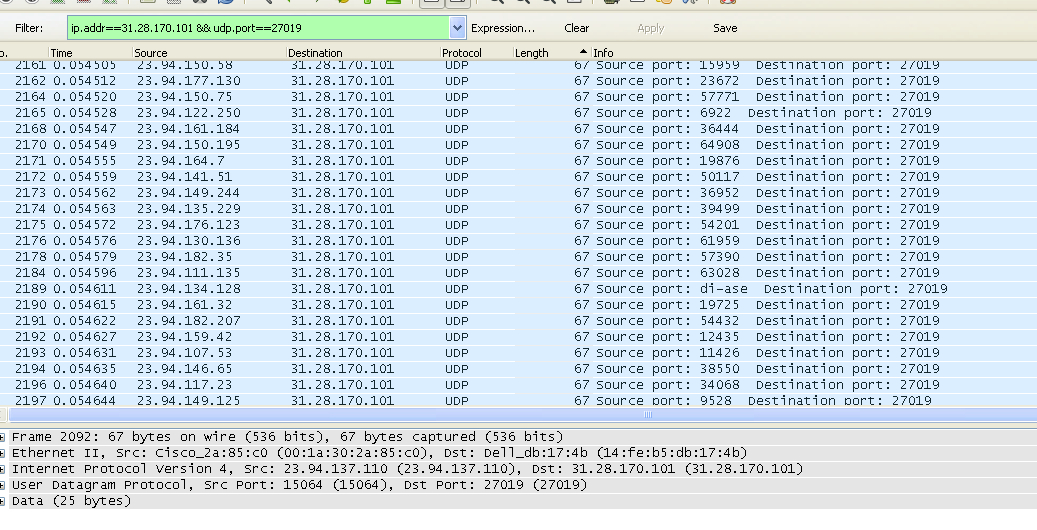Select packet 2194 with source port 38550
This screenshot has height=530, width=1037.
518,369
